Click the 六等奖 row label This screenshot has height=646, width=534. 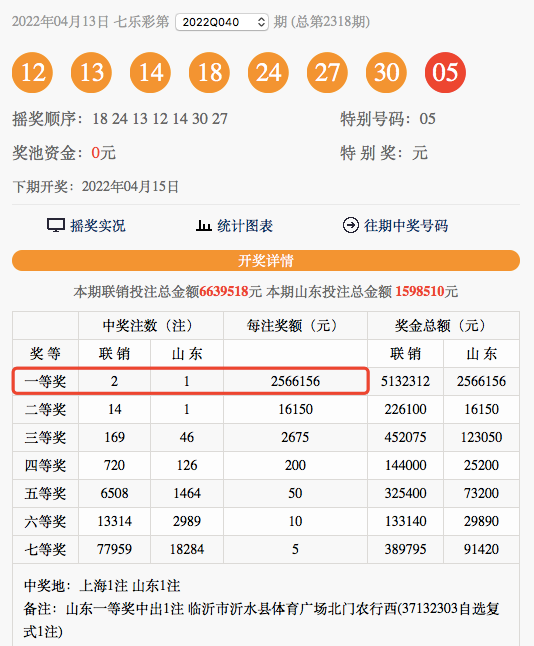[45, 521]
